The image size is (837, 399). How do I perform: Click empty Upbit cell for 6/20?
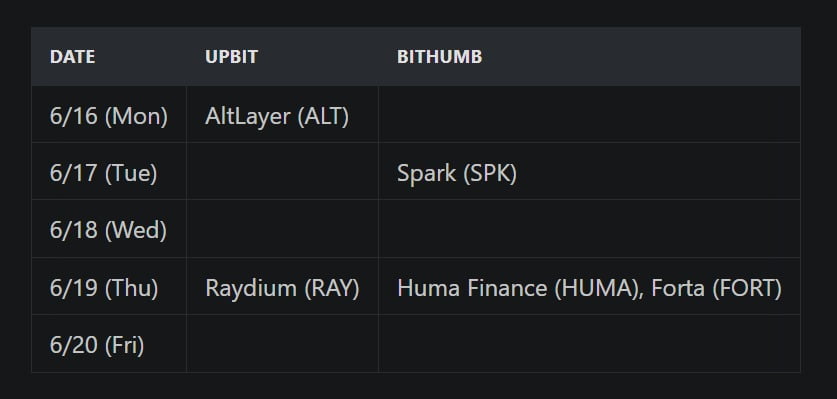pyautogui.click(x=282, y=344)
